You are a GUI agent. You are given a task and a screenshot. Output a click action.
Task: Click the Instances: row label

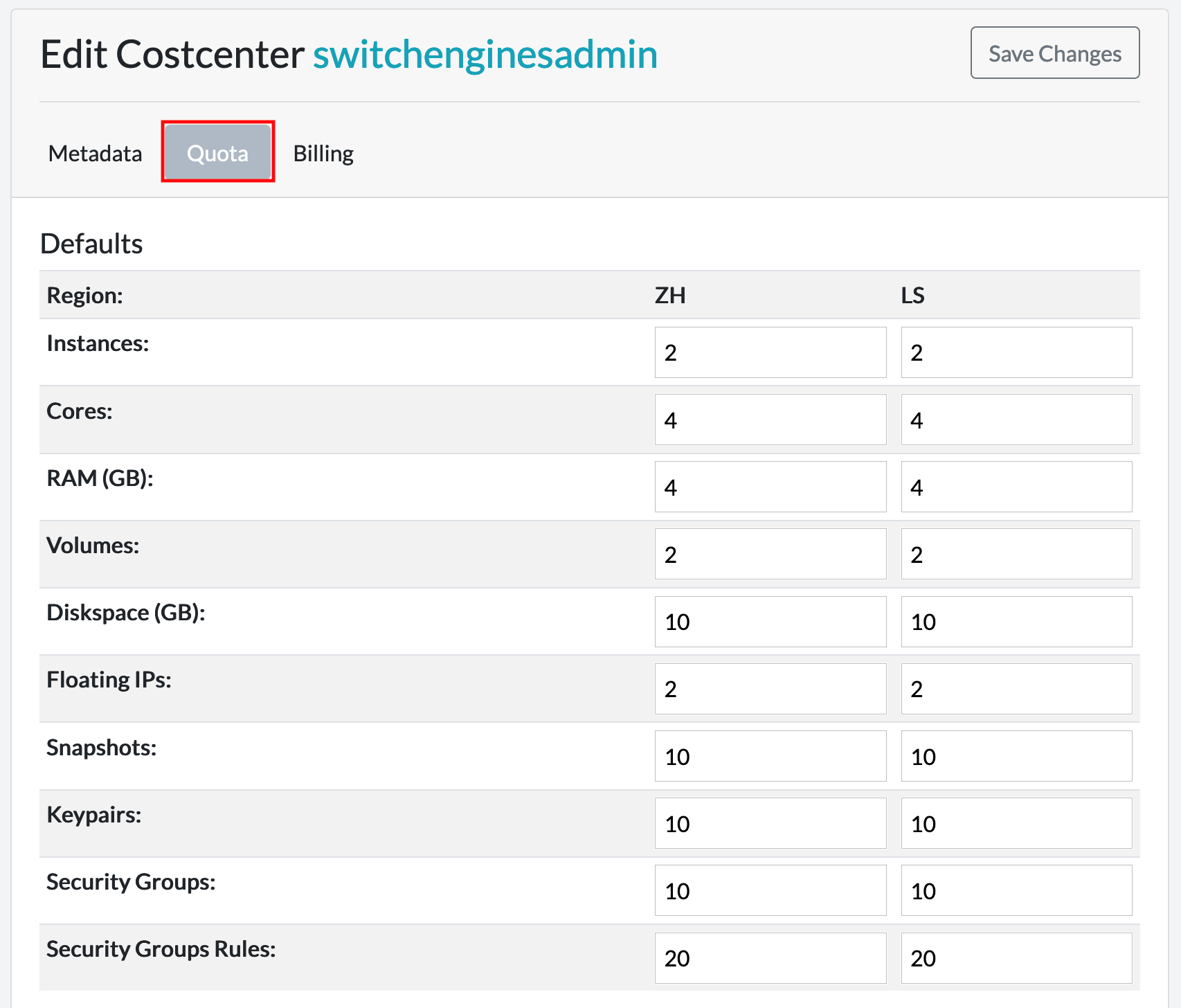98,343
